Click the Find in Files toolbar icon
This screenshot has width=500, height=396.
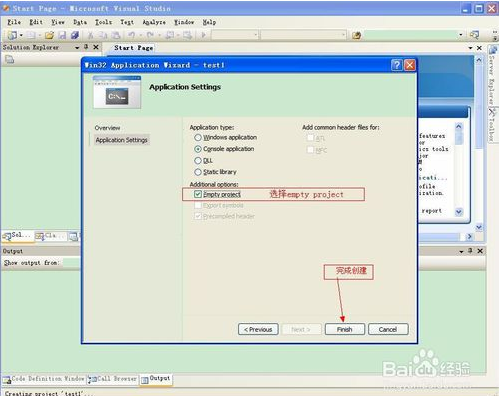[356, 35]
